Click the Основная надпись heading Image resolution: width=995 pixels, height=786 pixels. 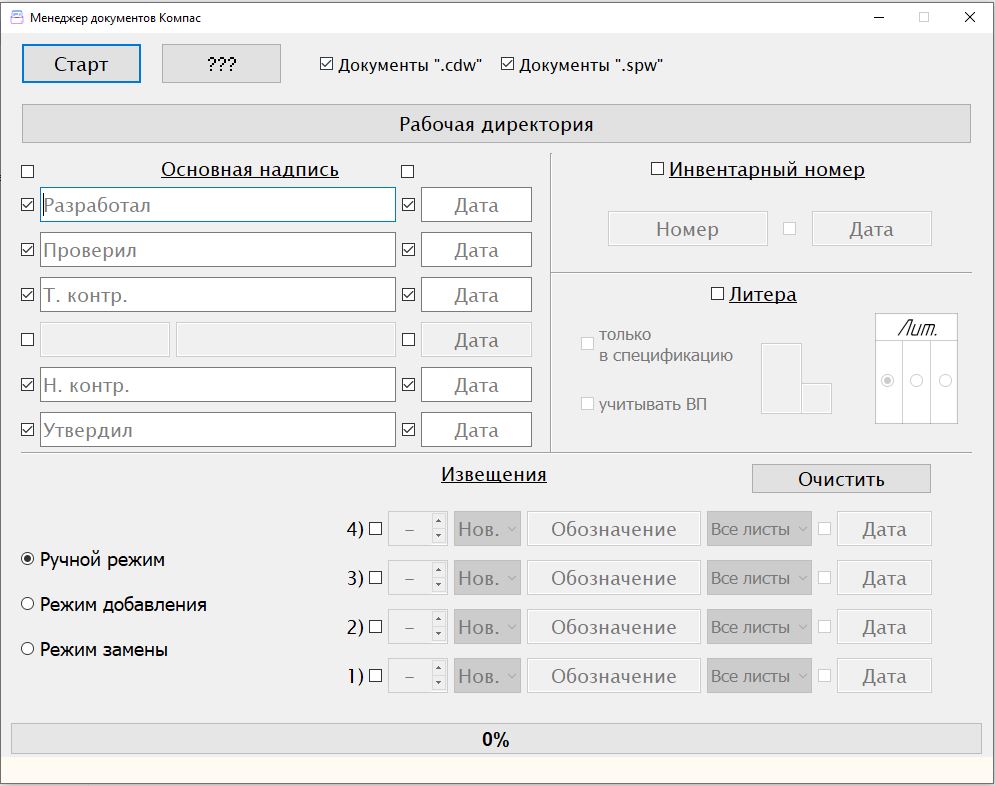(250, 169)
